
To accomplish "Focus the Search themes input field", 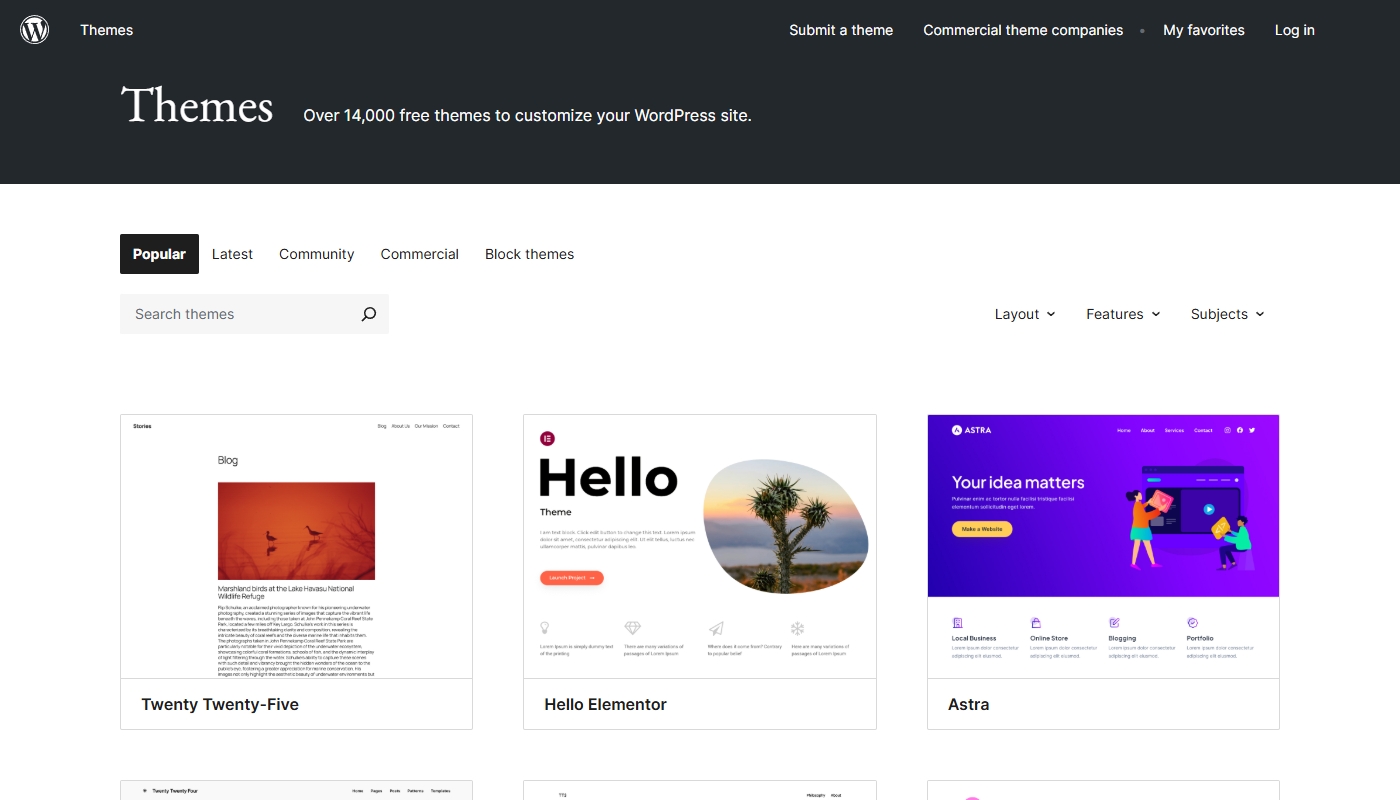I will [x=240, y=314].
